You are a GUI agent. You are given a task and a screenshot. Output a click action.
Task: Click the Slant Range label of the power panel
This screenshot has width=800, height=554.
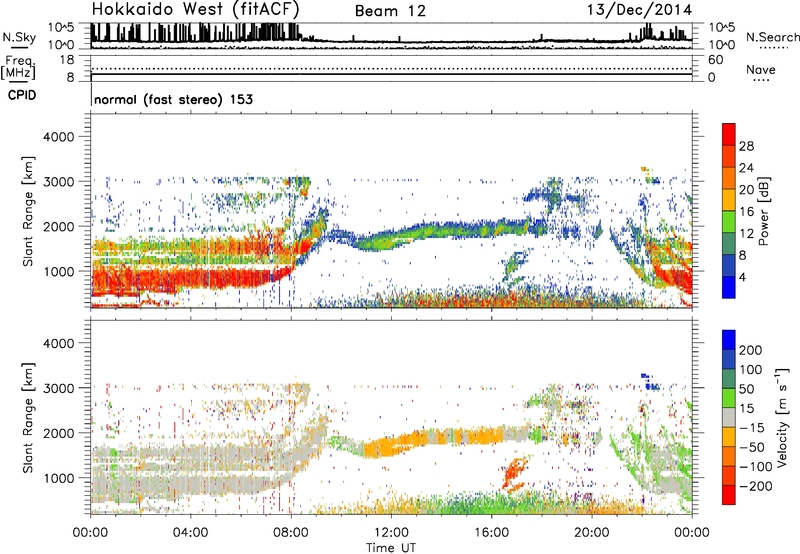[x=28, y=211]
